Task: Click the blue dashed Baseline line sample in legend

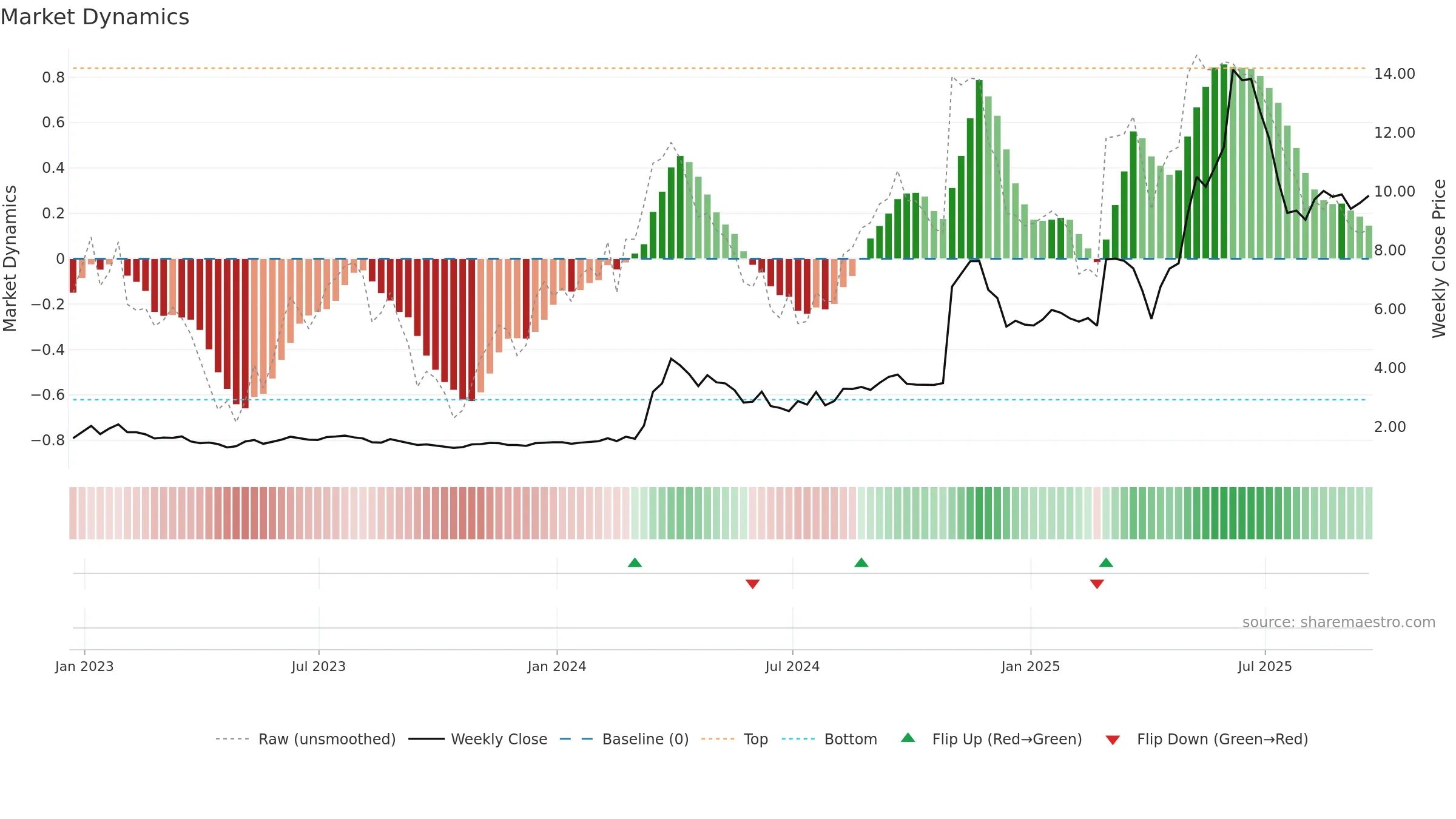Action: (x=576, y=739)
